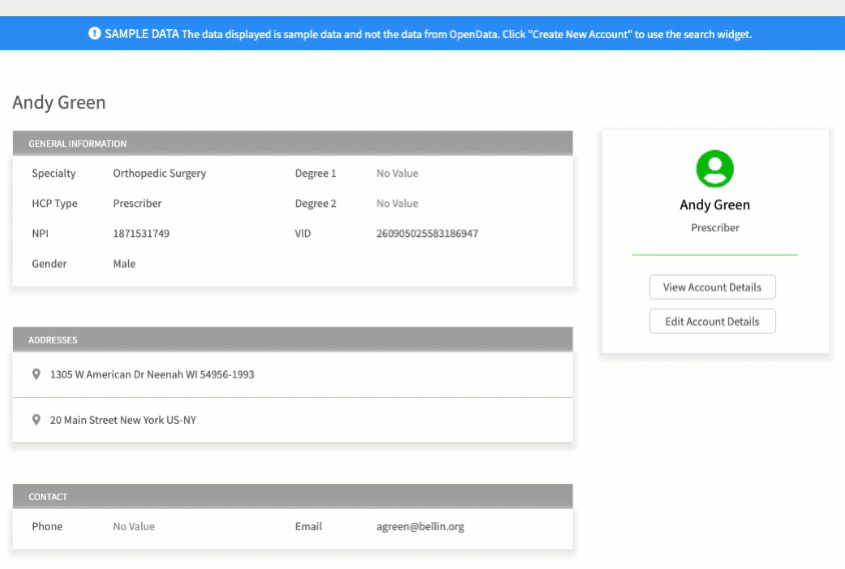
Task: Click map pin icon beside Neenah address
Action: (x=36, y=375)
